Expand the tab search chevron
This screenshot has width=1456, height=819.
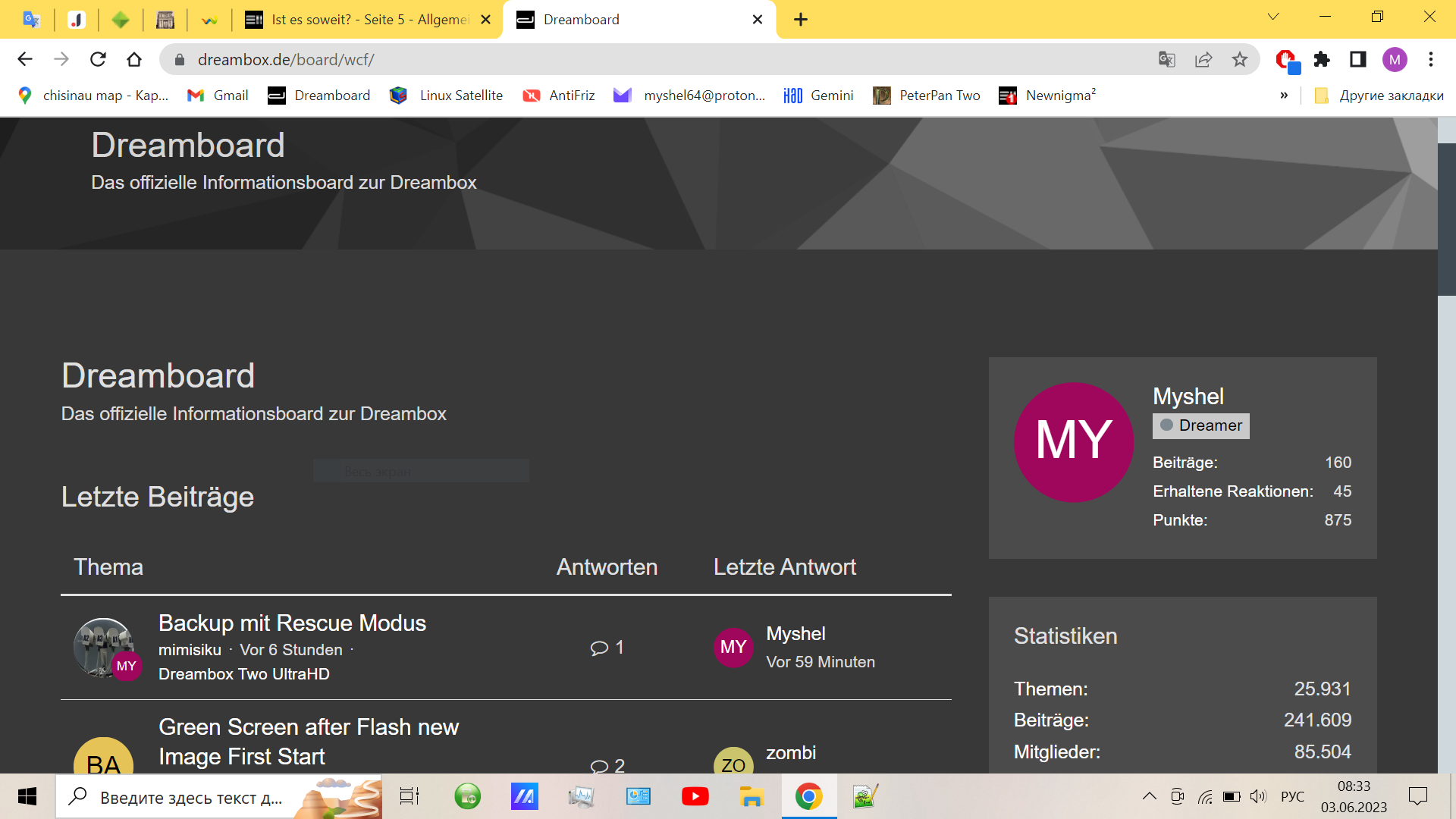1273,17
